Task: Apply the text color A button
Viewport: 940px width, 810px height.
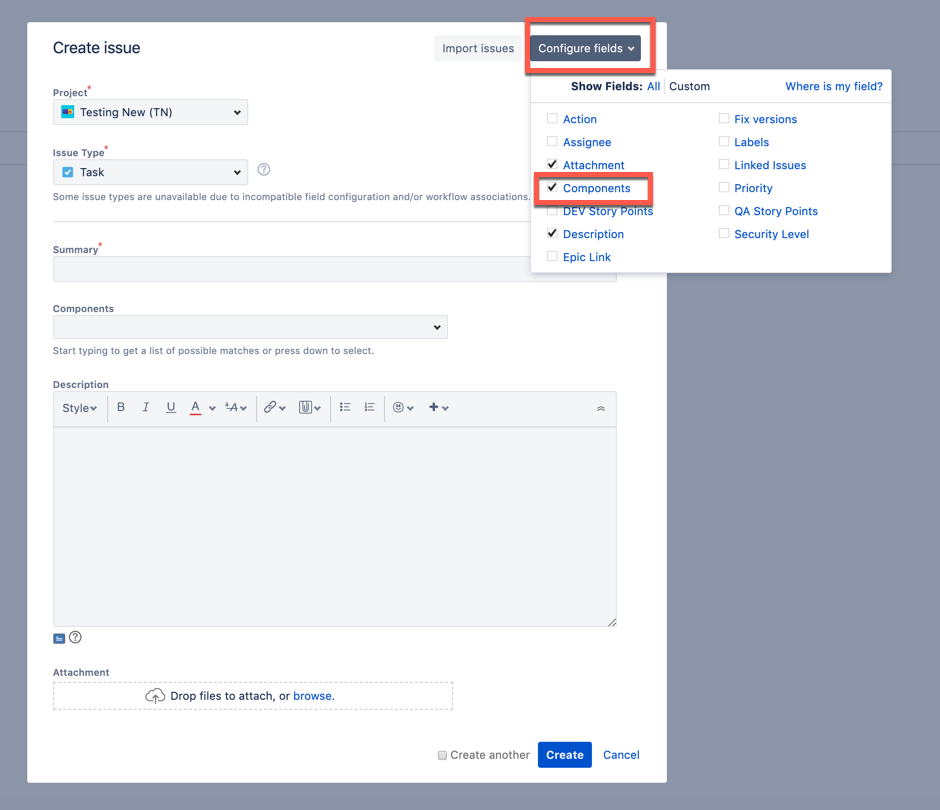Action: pyautogui.click(x=195, y=407)
